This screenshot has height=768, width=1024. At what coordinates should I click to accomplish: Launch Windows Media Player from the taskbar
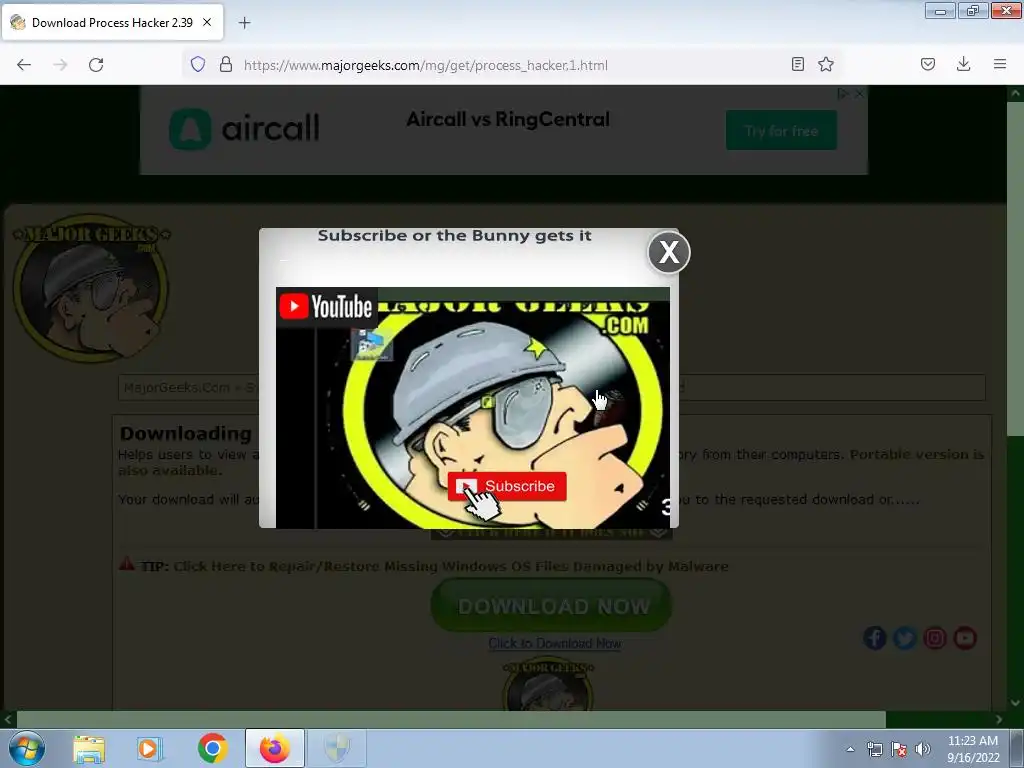coord(150,748)
